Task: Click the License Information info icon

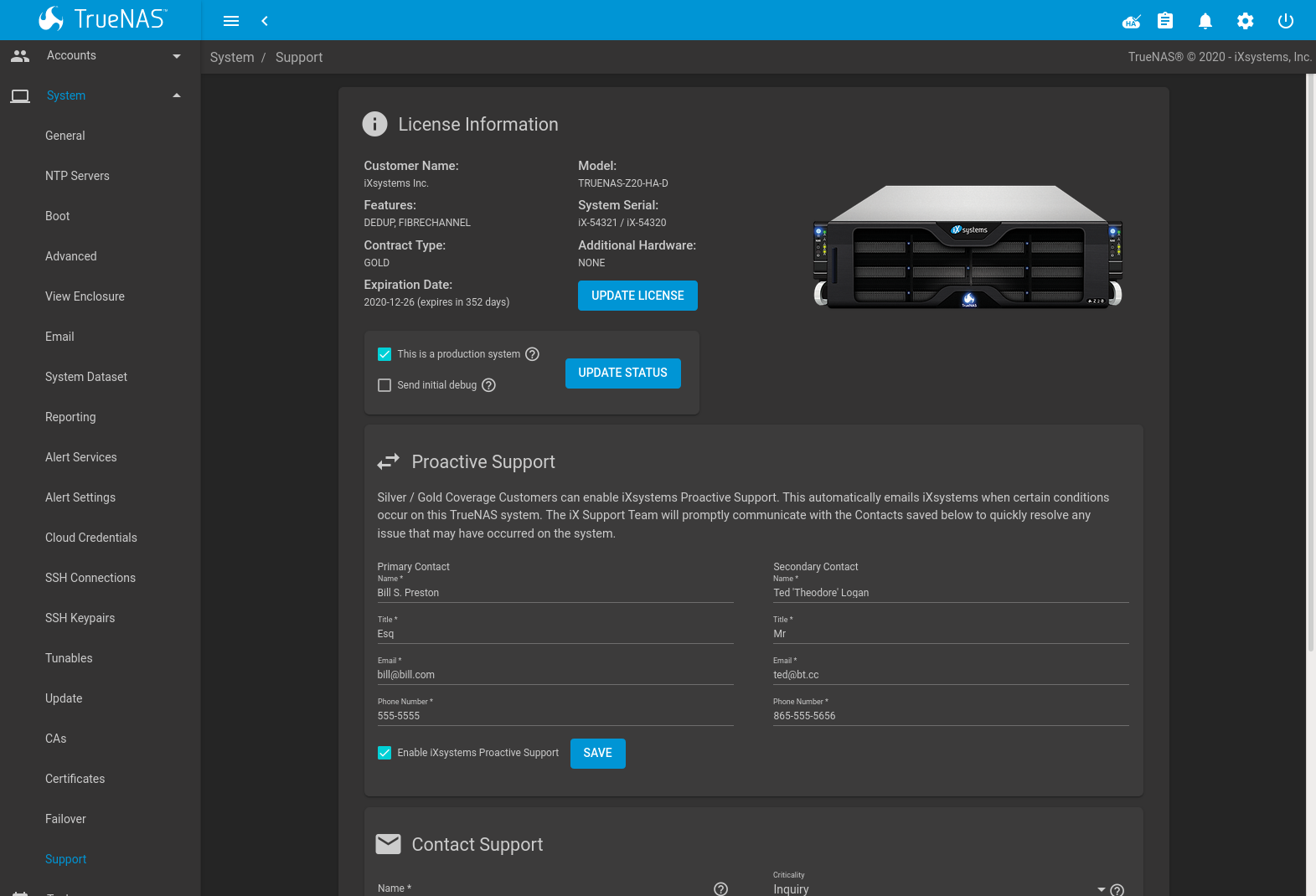Action: coord(374,124)
